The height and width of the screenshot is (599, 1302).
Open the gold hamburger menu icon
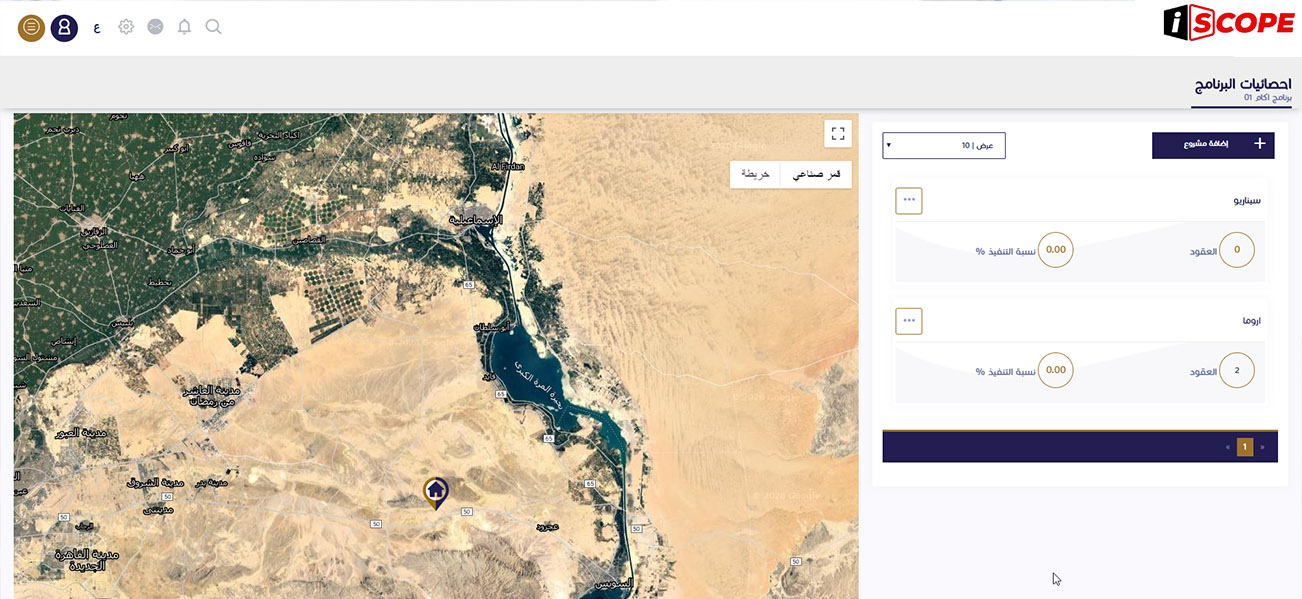tap(31, 28)
